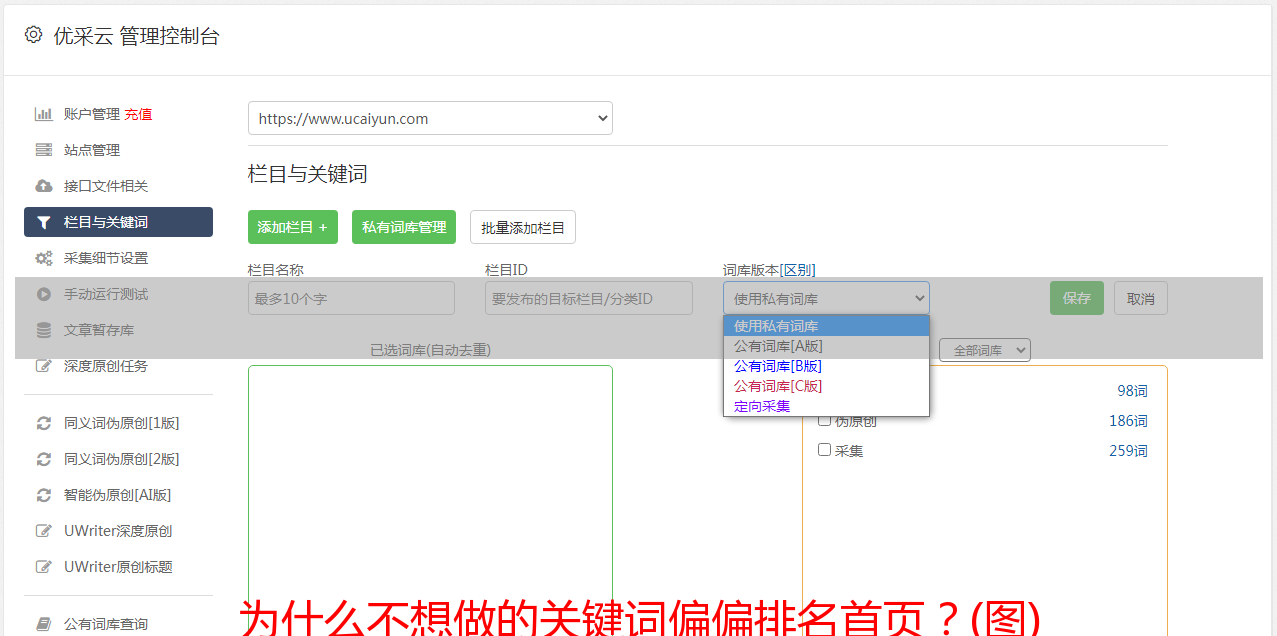Click the book icon for 公有词库查询
This screenshot has width=1277, height=636.
pos(44,624)
